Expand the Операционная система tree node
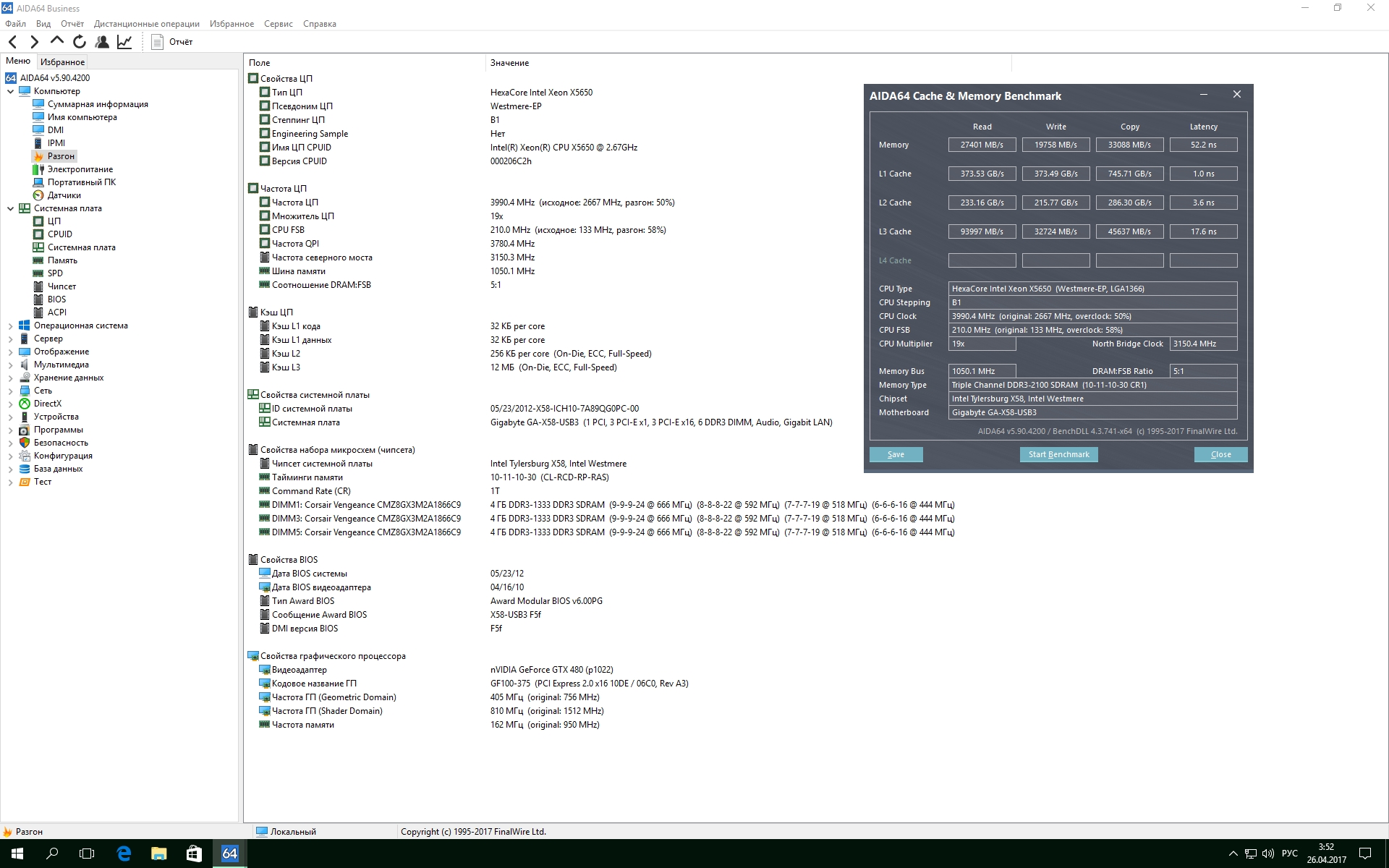 (x=10, y=326)
